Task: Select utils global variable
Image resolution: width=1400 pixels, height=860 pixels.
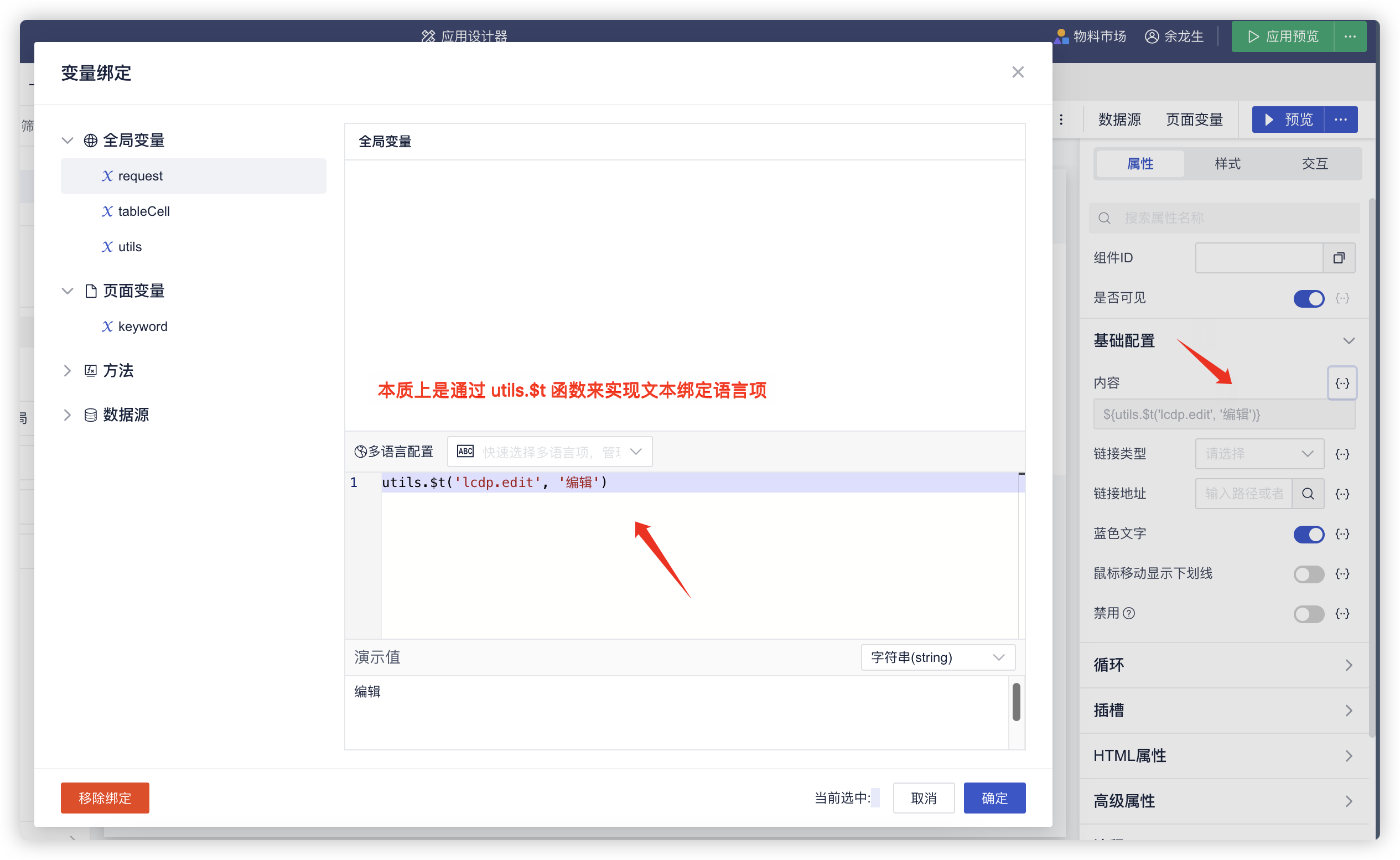Action: click(x=129, y=247)
